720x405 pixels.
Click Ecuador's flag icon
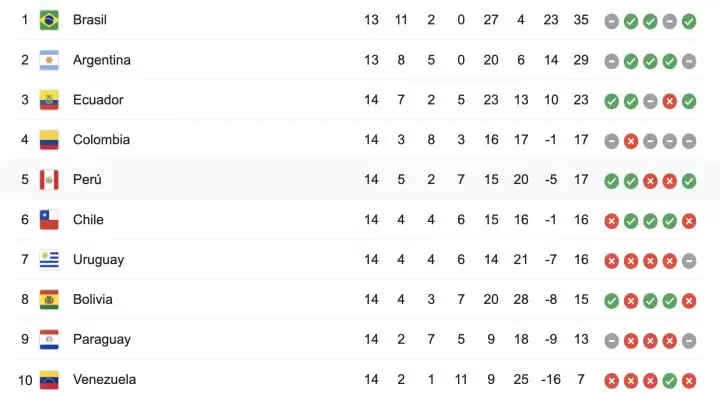[49, 100]
